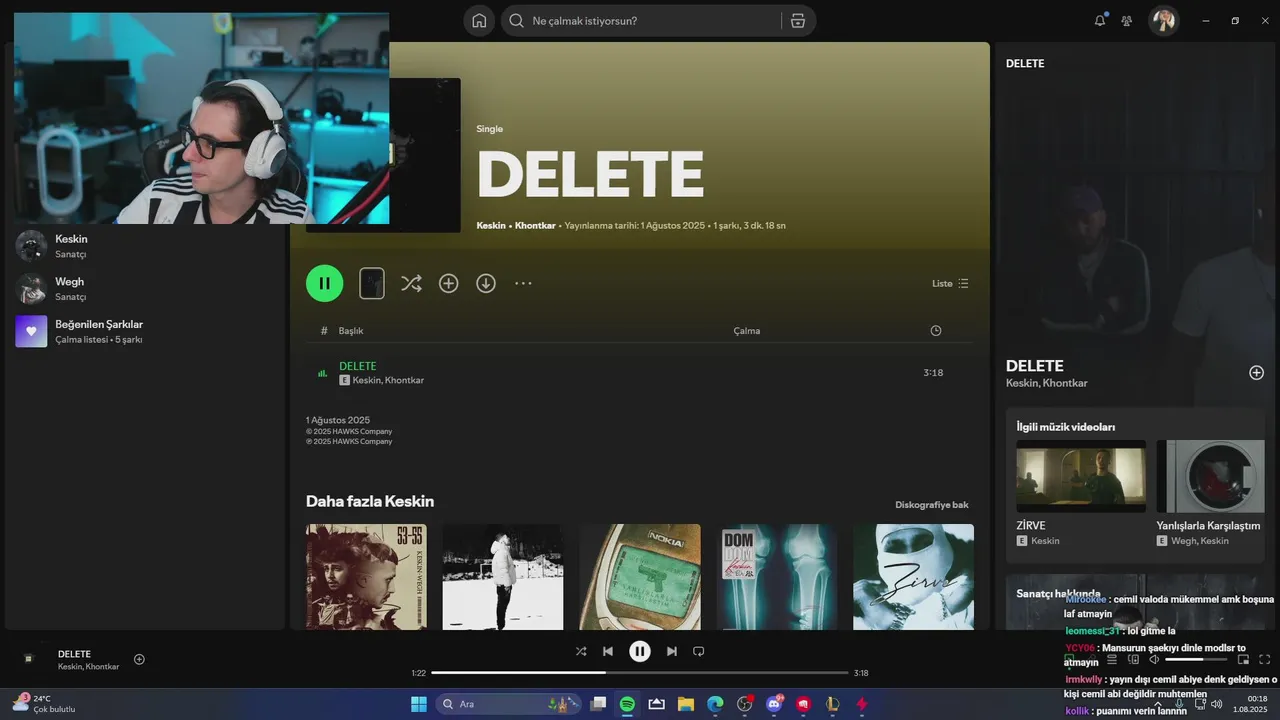Open Friend Activity icon in top bar
Image resolution: width=1280 pixels, height=720 pixels.
[x=1127, y=21]
